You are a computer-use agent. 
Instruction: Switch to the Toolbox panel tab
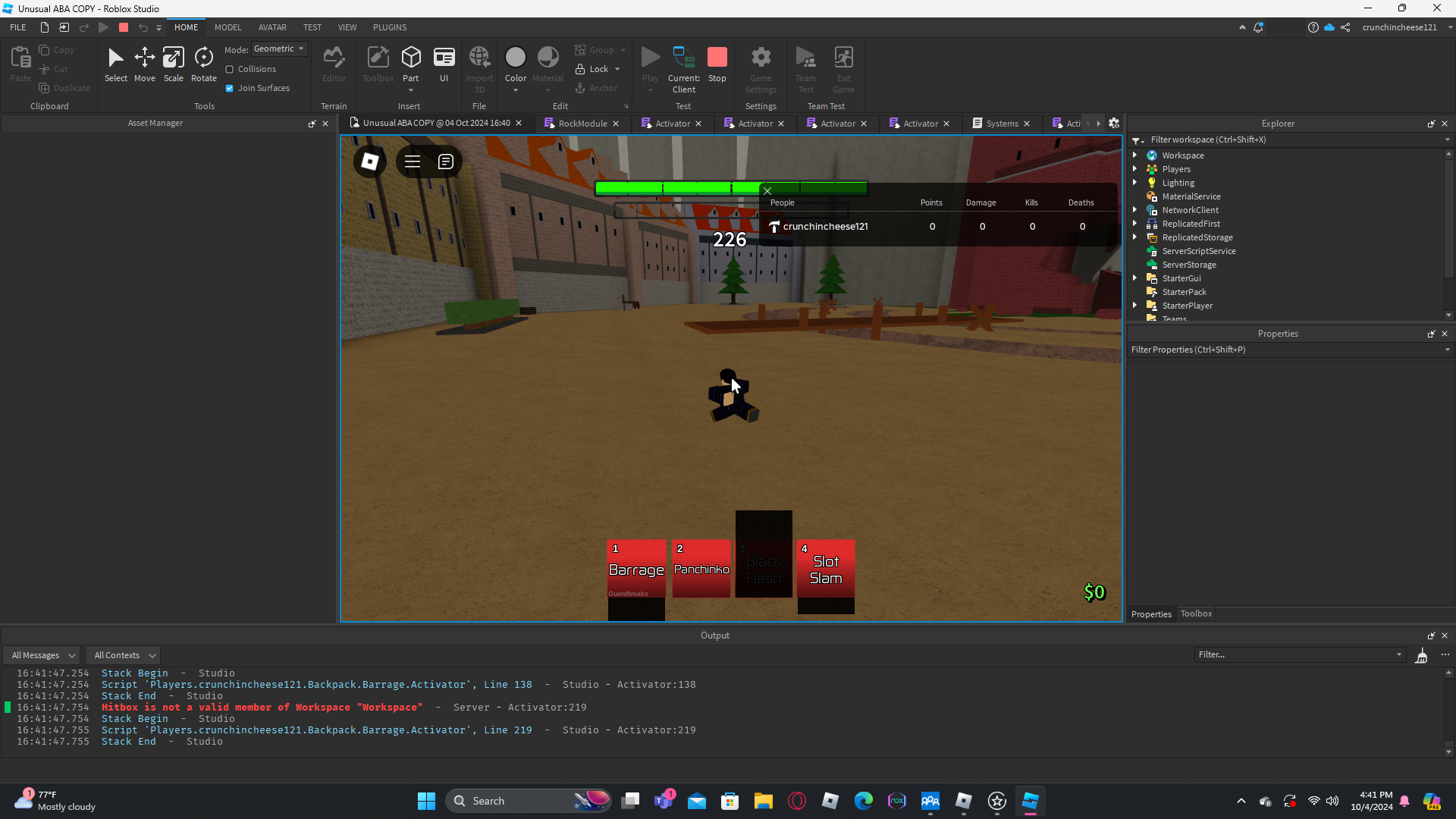click(1197, 614)
